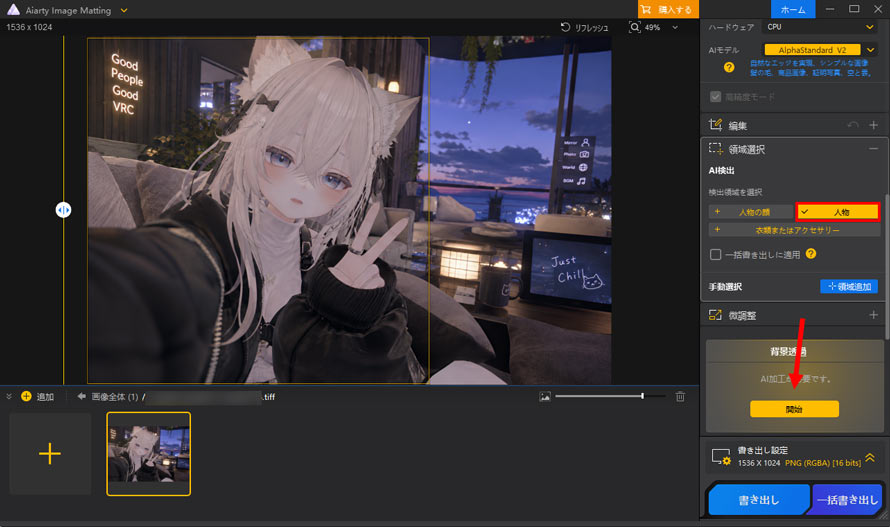Collapse the 領域選択 section
The width and height of the screenshot is (890, 527).
pyautogui.click(x=874, y=148)
